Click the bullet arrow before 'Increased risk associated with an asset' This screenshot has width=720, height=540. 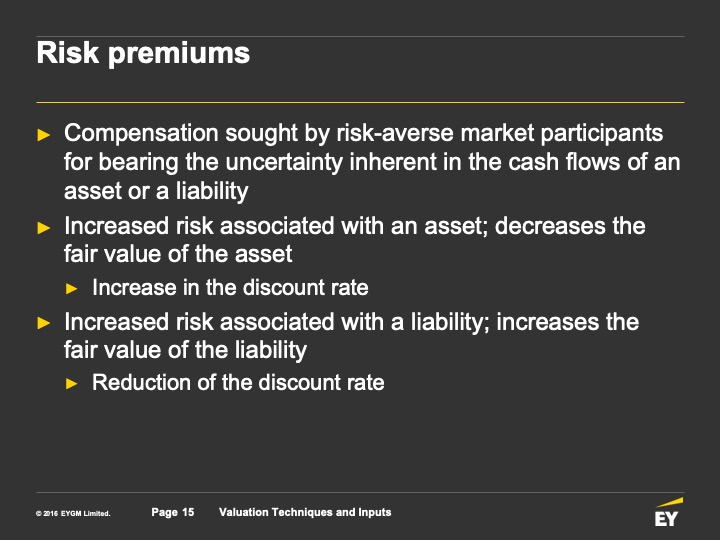(x=43, y=227)
